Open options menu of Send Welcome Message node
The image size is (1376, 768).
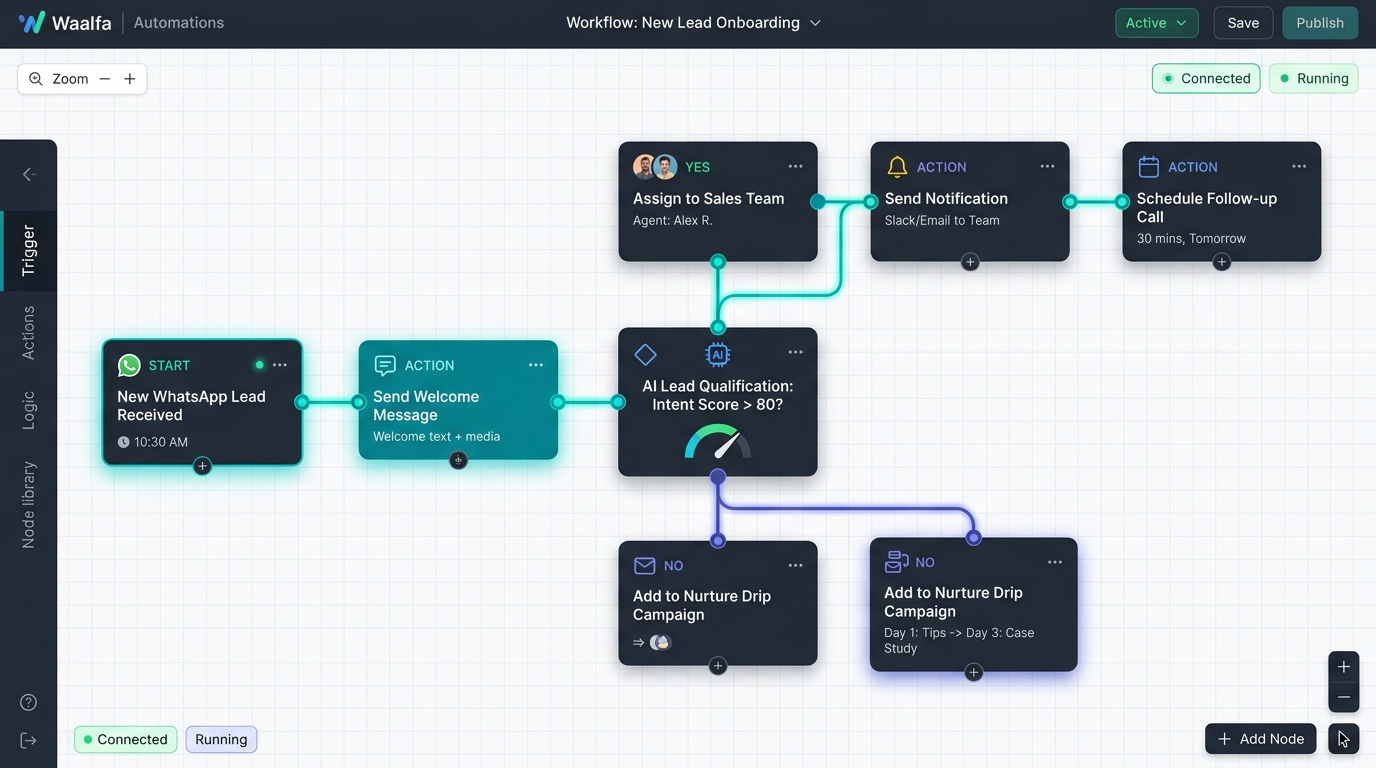pyautogui.click(x=536, y=365)
